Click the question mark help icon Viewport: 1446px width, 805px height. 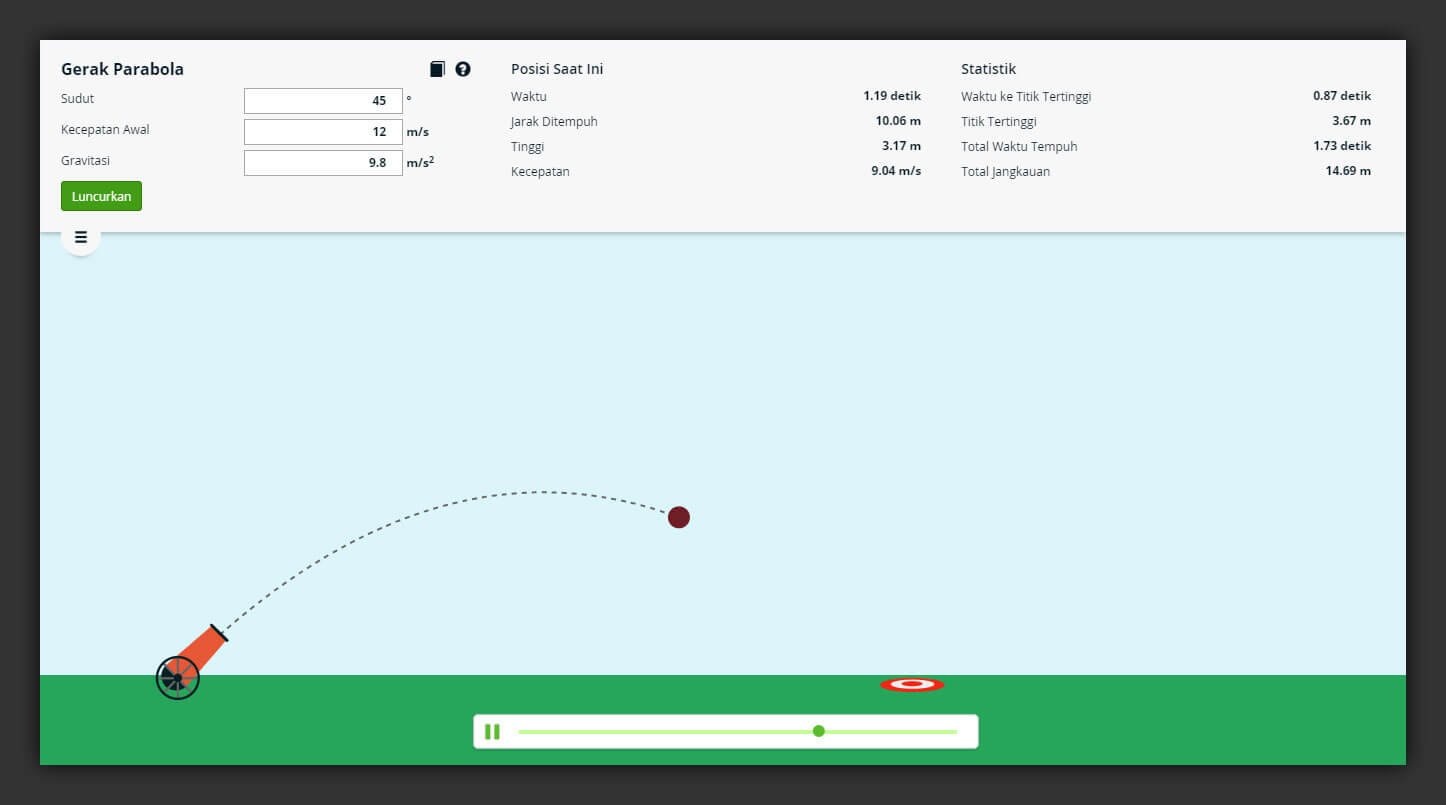tap(463, 69)
